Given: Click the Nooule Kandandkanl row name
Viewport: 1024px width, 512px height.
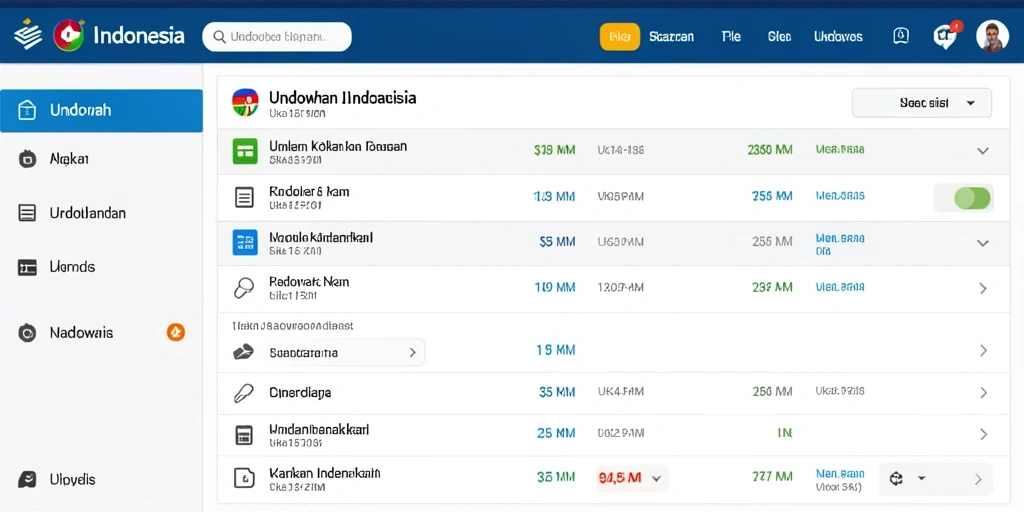Looking at the screenshot, I should coord(321,236).
